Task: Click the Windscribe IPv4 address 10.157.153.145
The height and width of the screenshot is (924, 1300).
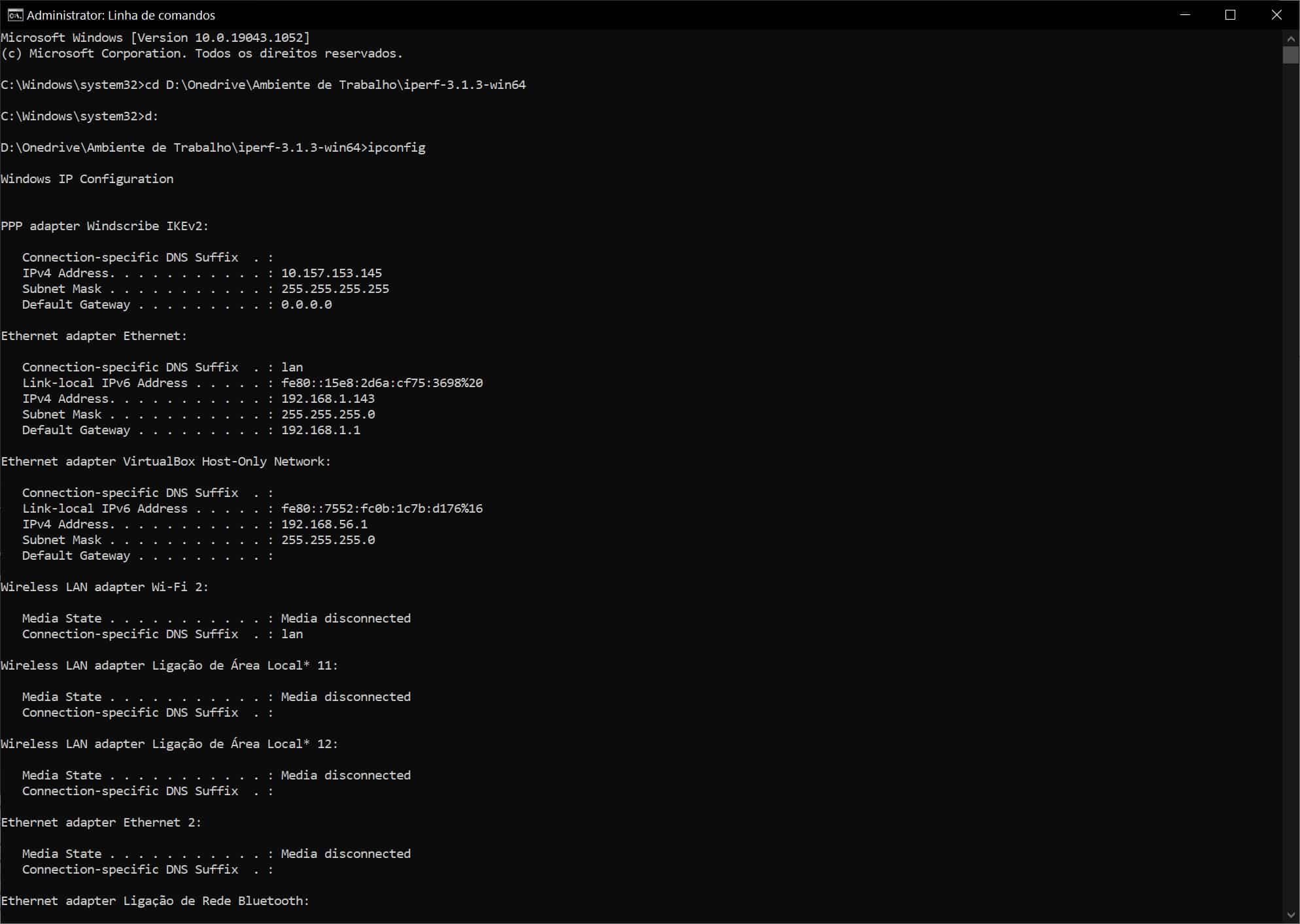Action: (331, 273)
